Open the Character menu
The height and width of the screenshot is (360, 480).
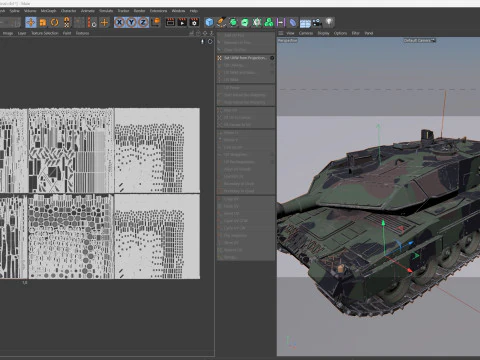tap(68, 11)
